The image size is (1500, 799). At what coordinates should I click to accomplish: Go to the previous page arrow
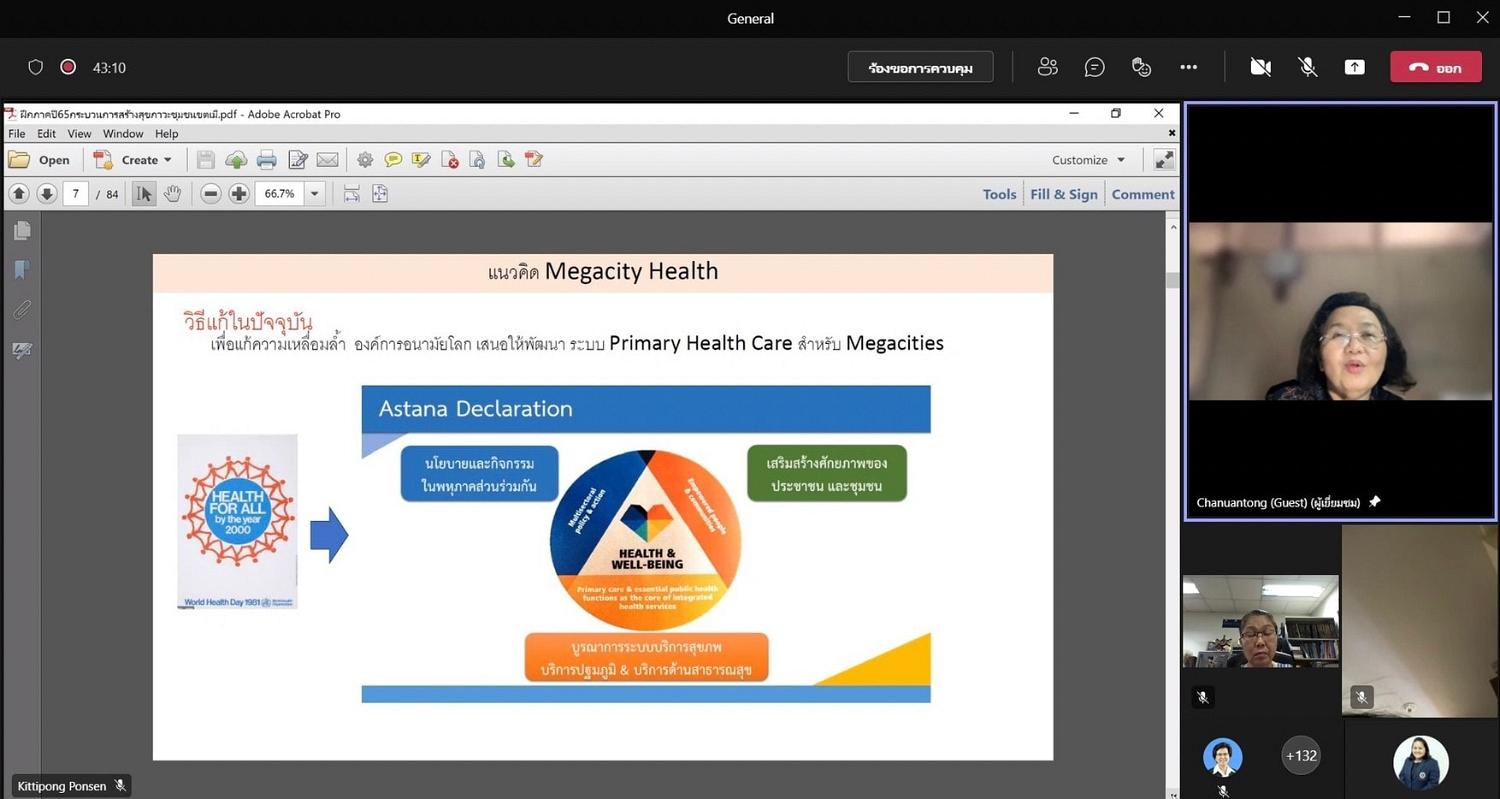coord(19,194)
